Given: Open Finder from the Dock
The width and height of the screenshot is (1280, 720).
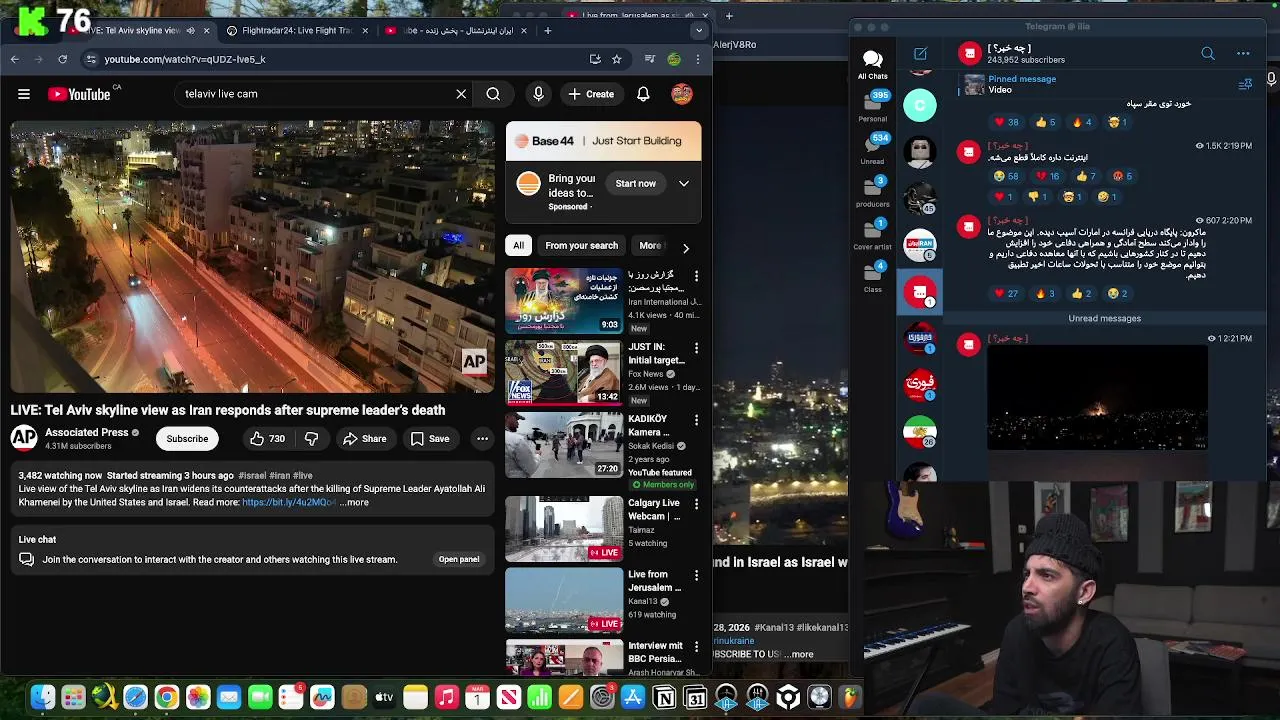Looking at the screenshot, I should (x=42, y=697).
